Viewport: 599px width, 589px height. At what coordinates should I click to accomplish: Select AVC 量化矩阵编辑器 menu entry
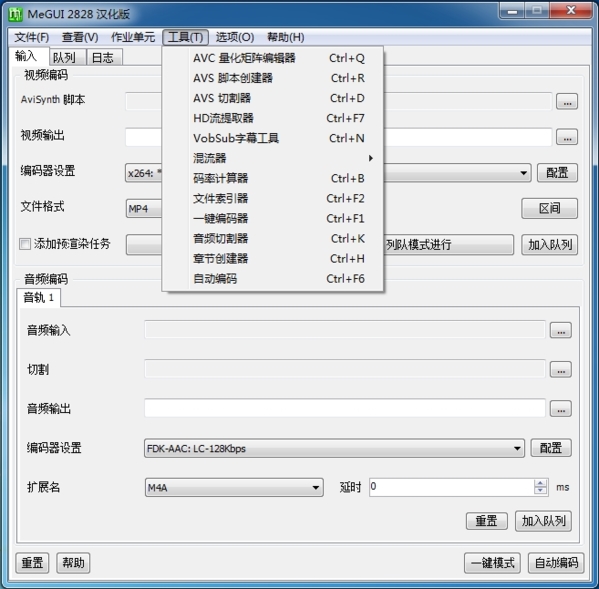pos(272,58)
